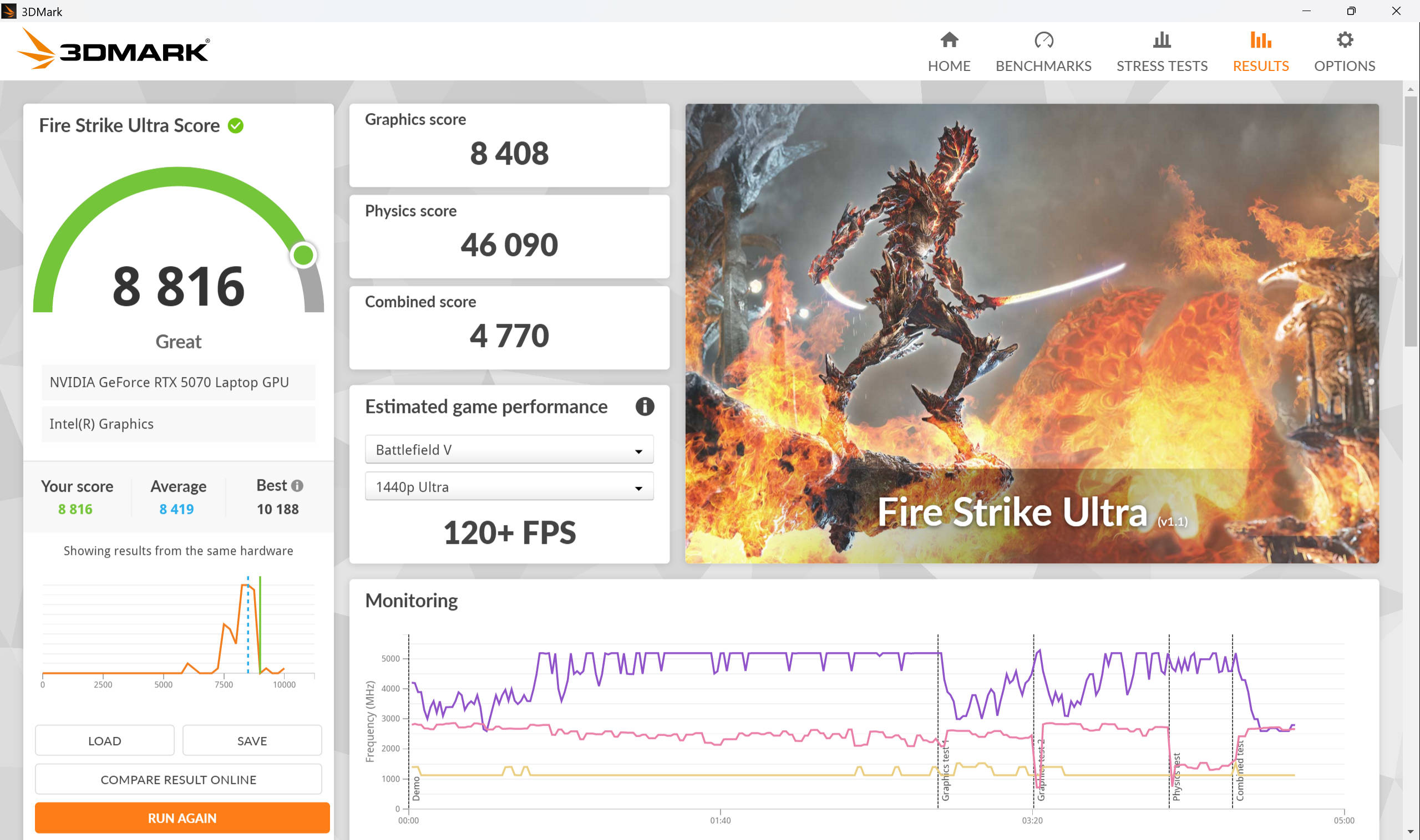Click the vertical scrollbar thumb
This screenshot has height=840, width=1420.
(x=1410, y=221)
